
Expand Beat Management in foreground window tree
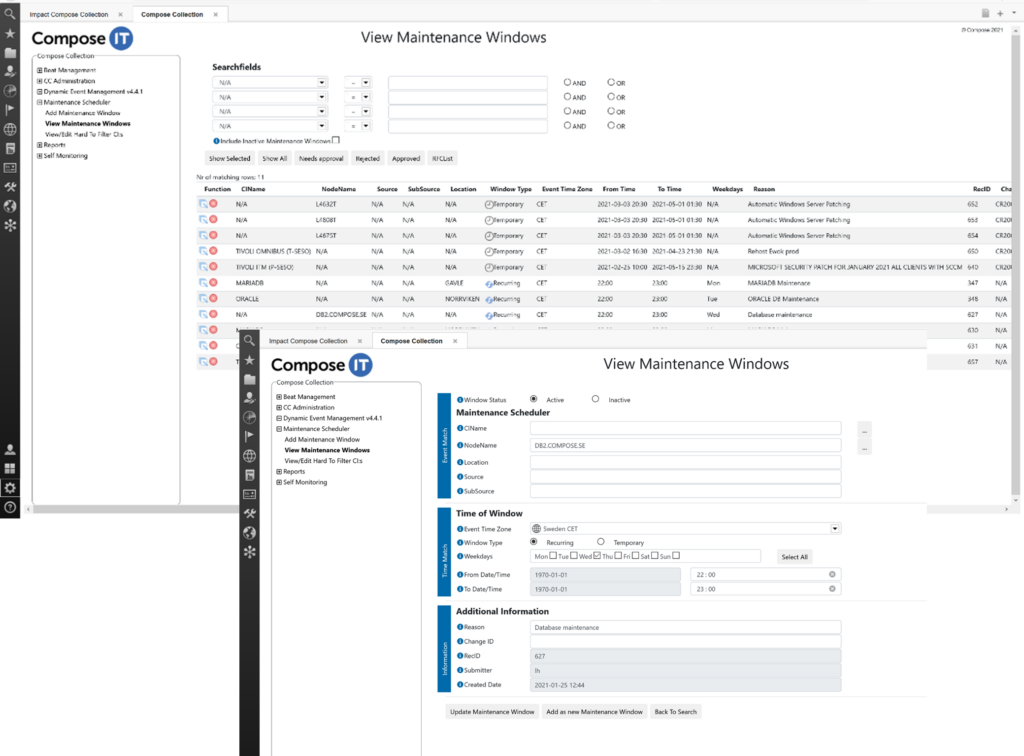click(x=279, y=397)
